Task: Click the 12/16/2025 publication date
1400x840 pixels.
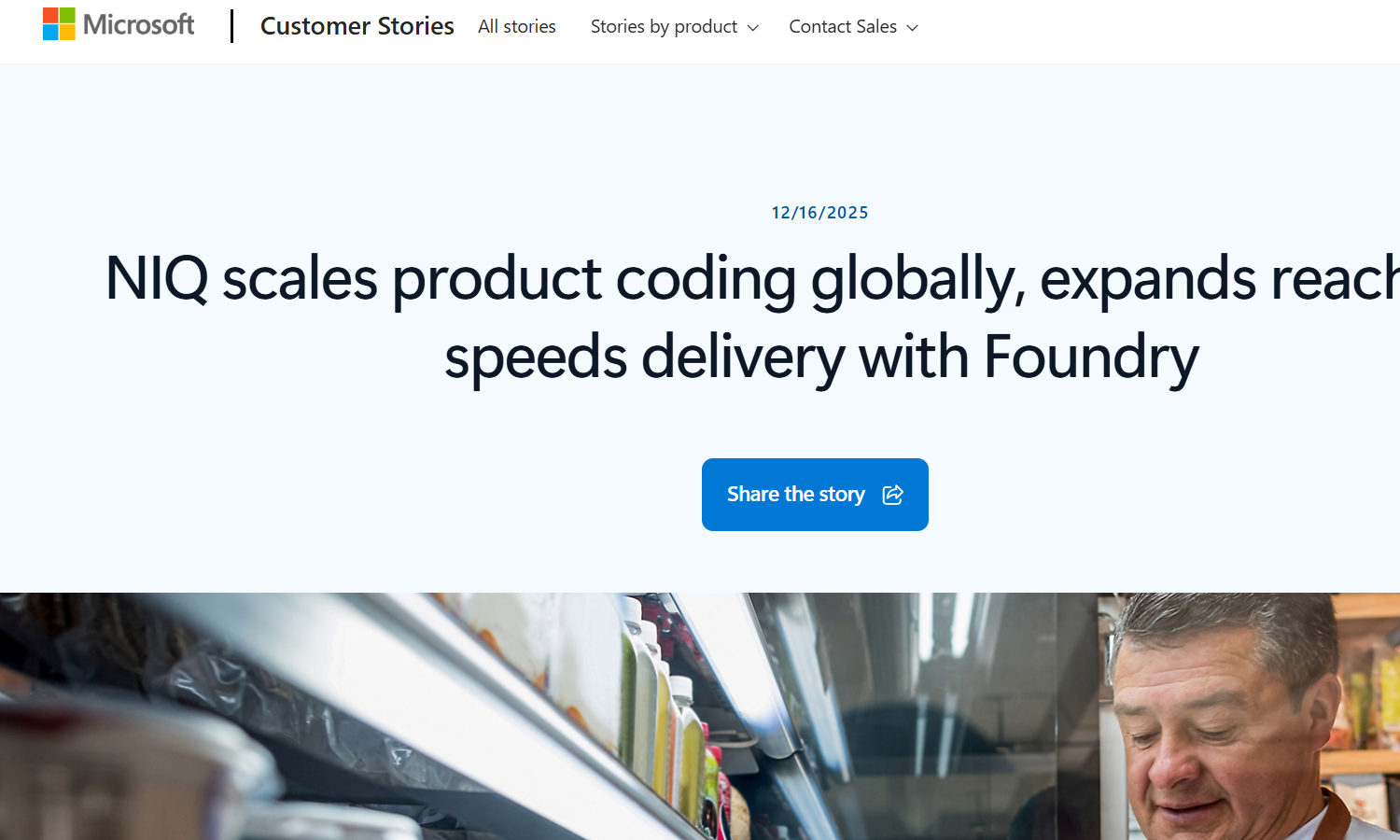Action: pyautogui.click(x=819, y=213)
